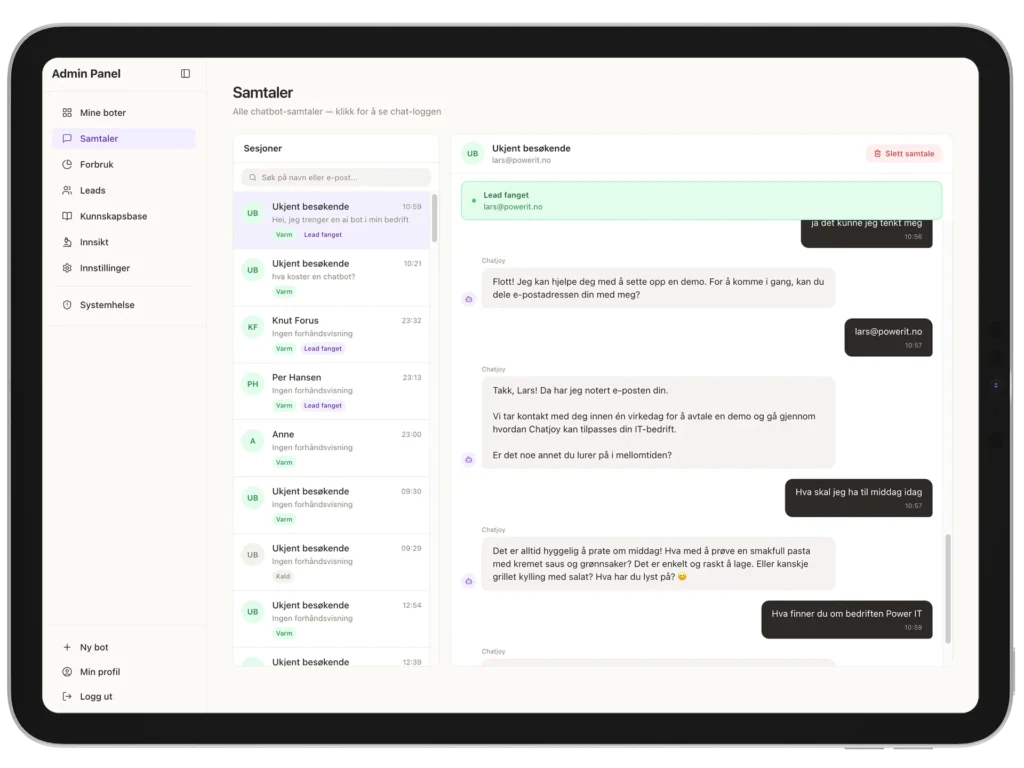This screenshot has height=768, width=1024.
Task: Click the Leads people icon
Action: point(67,191)
